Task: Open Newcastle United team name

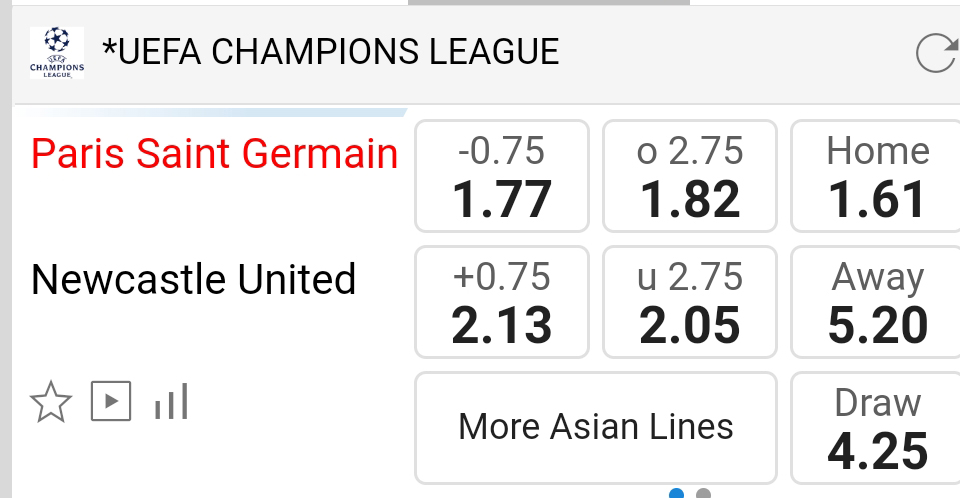Action: coord(194,279)
